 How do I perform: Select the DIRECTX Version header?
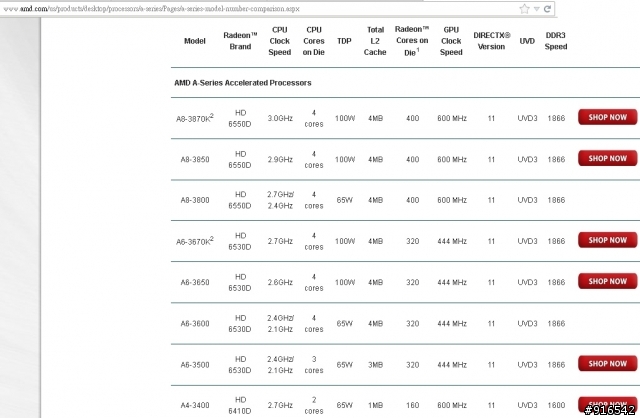[491, 41]
